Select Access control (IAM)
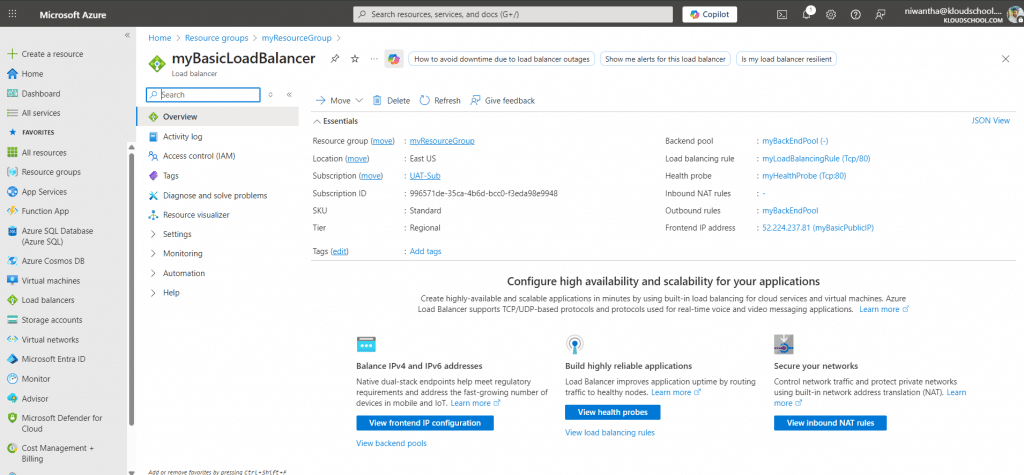This screenshot has width=1024, height=475. point(198,156)
